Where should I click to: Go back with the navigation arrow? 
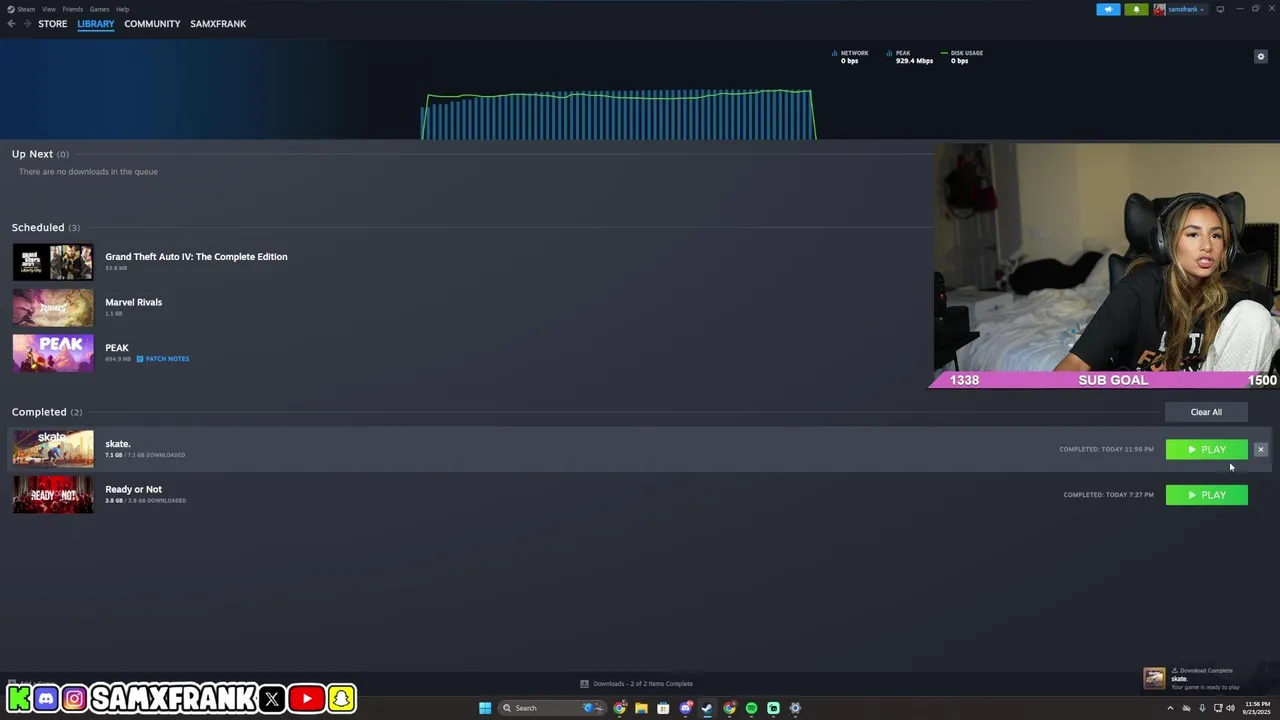coord(11,24)
